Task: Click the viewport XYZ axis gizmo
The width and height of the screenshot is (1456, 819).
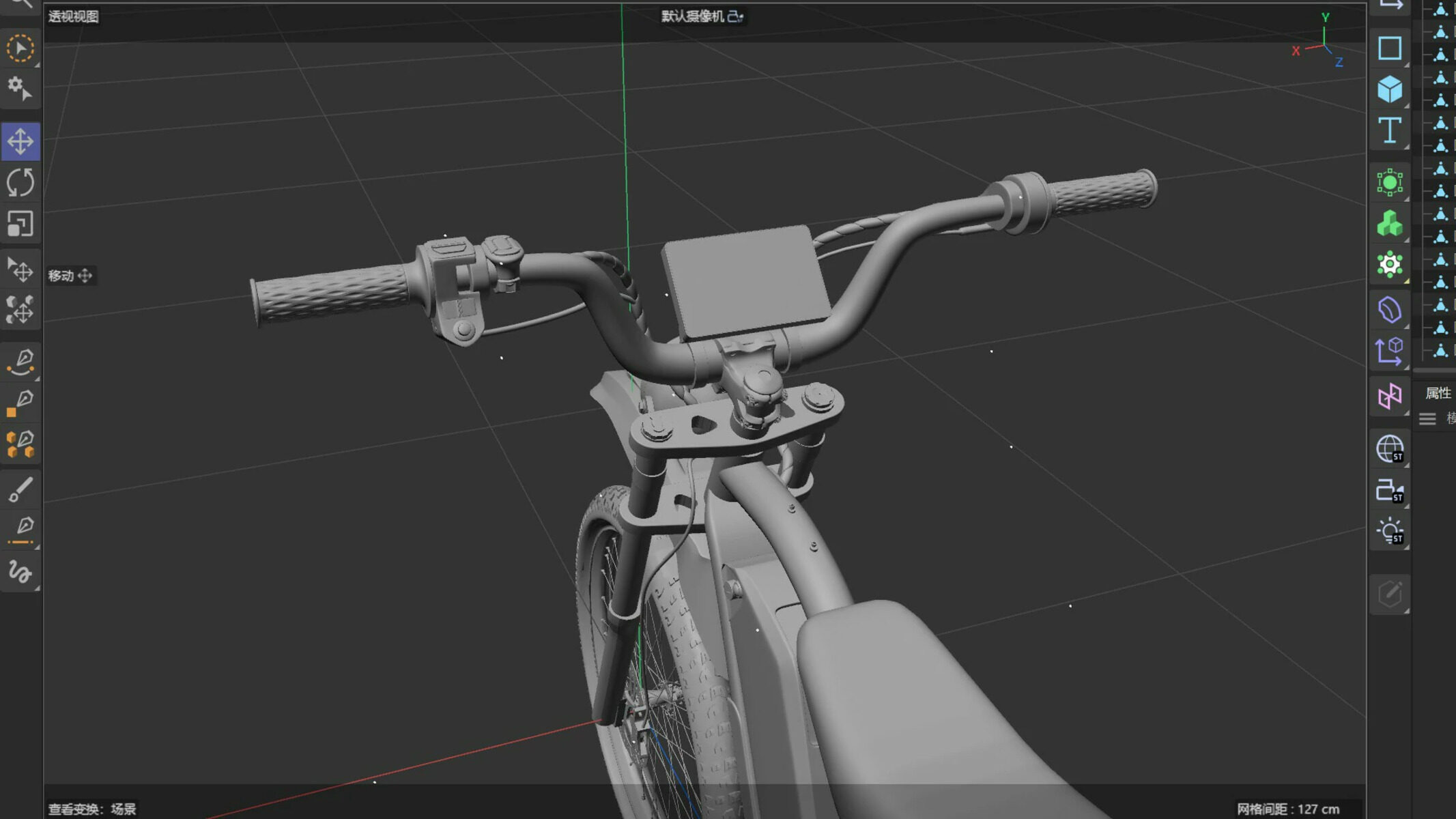Action: click(x=1319, y=42)
